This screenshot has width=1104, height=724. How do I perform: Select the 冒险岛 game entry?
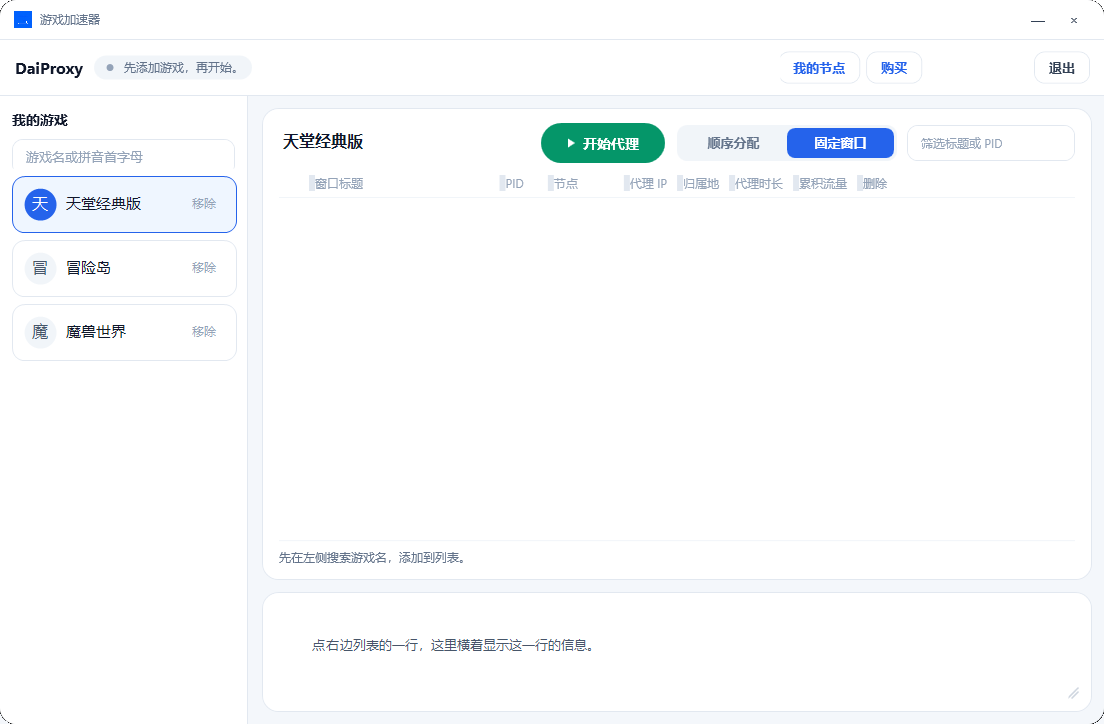click(125, 268)
